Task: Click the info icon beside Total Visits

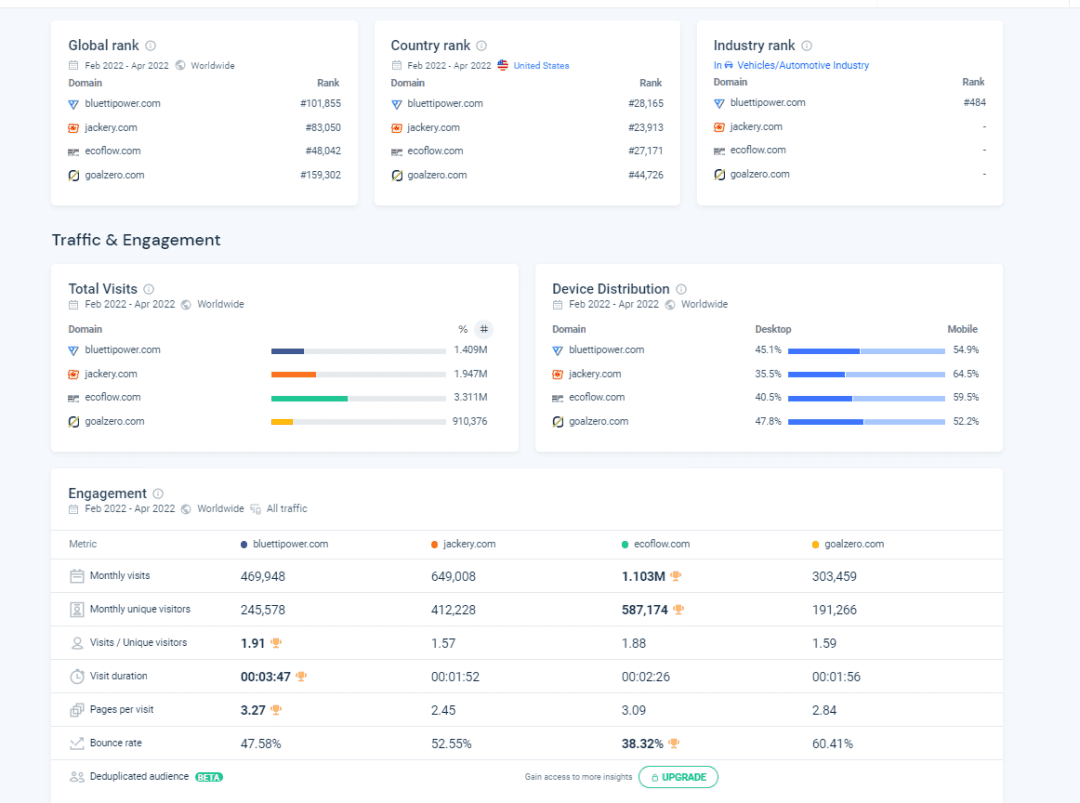Action: pos(149,289)
